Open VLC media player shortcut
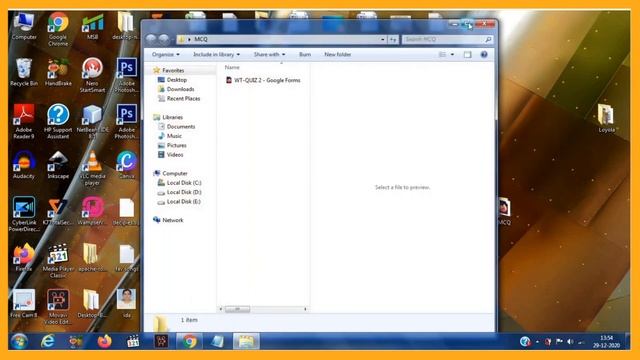Screen dimensions: 640x360 click(x=92, y=168)
